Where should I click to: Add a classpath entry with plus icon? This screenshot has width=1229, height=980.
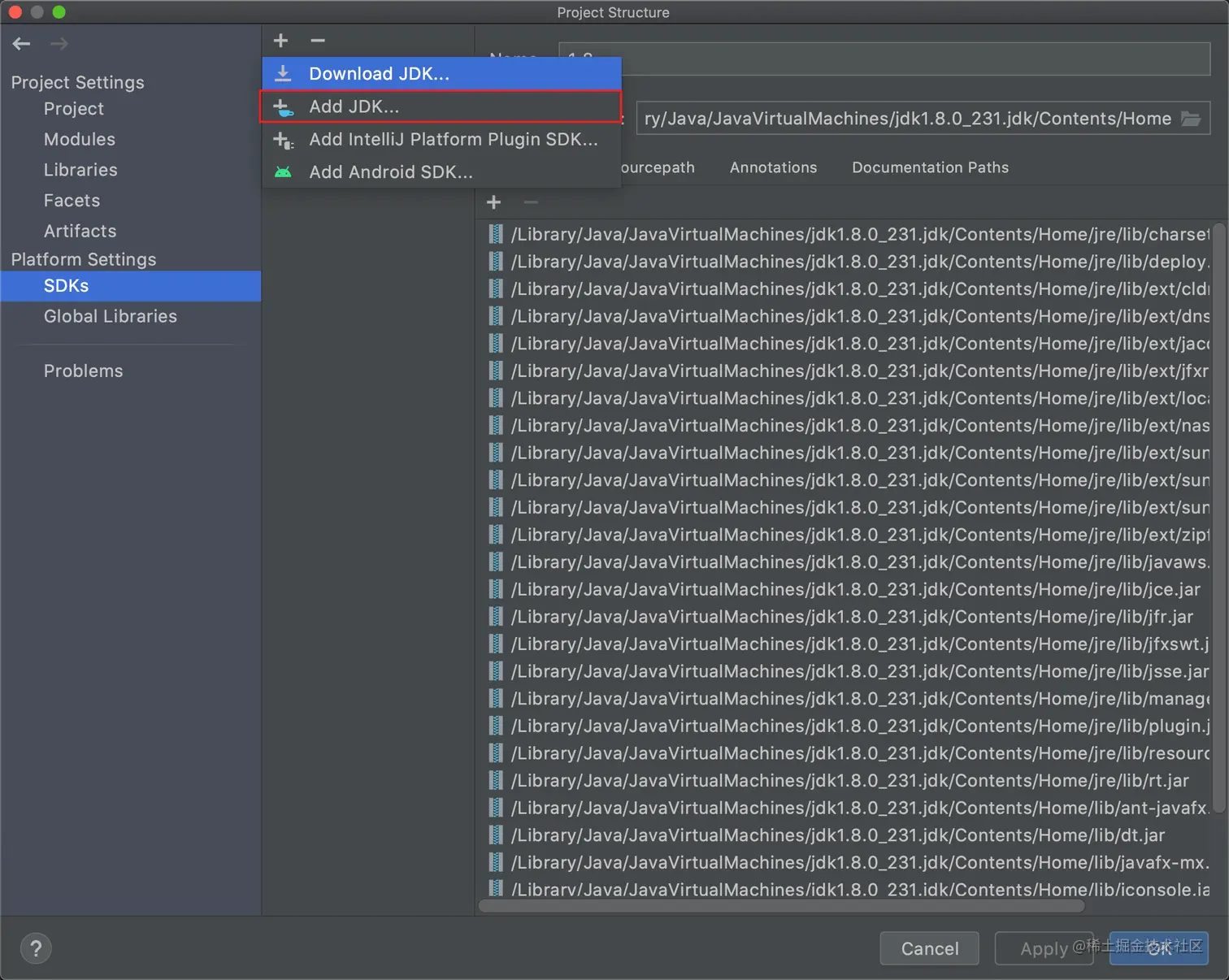click(x=493, y=202)
